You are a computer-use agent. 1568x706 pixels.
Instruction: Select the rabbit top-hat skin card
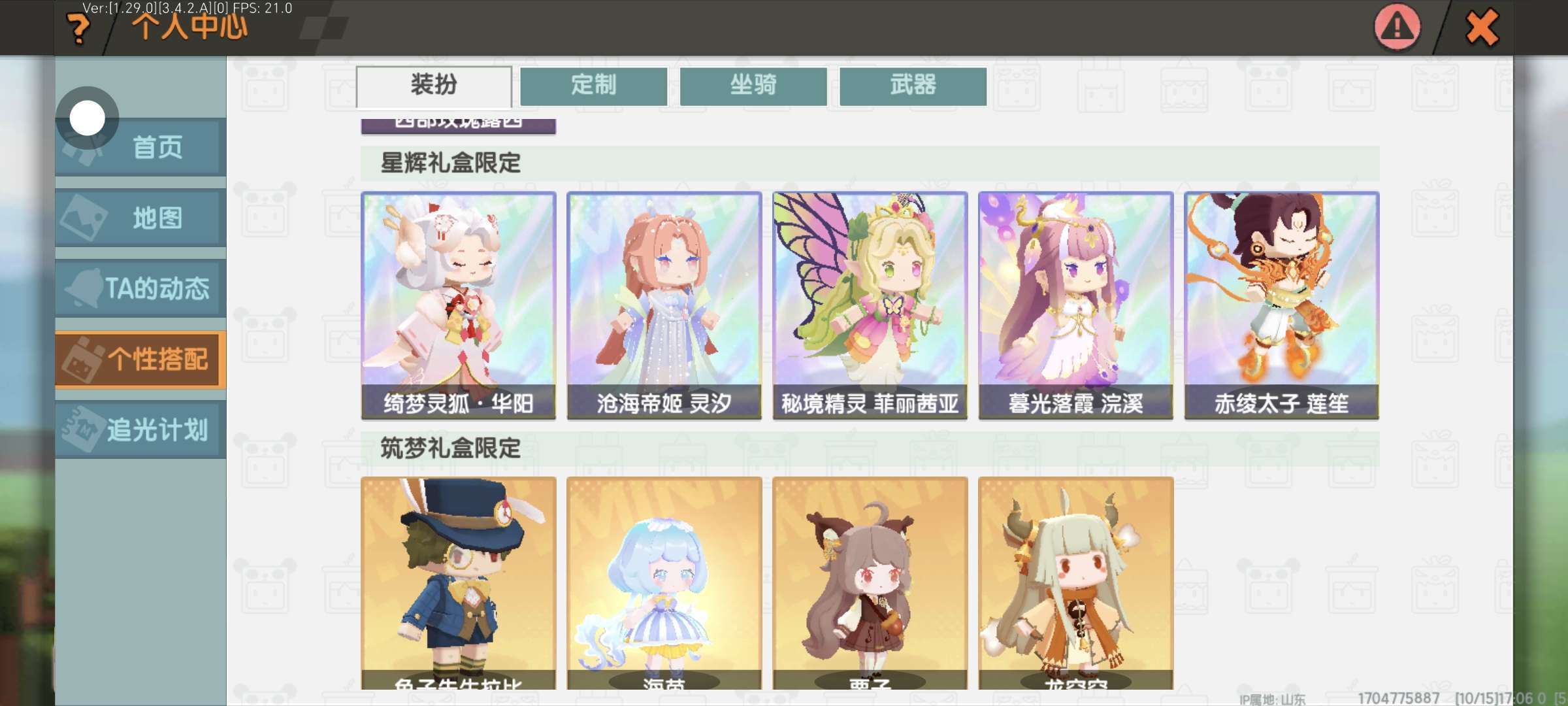point(459,583)
